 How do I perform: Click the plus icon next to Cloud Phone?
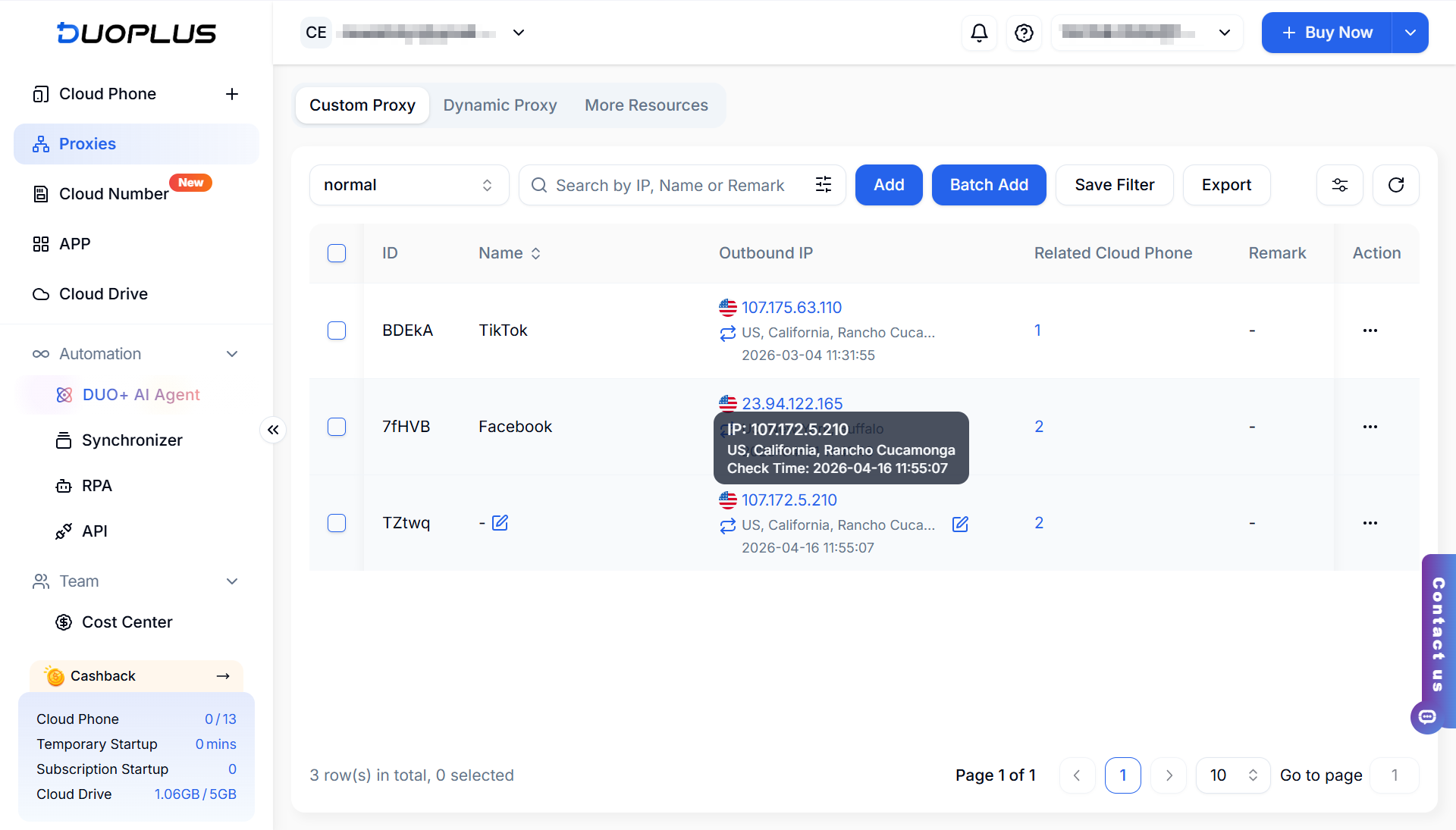point(232,94)
